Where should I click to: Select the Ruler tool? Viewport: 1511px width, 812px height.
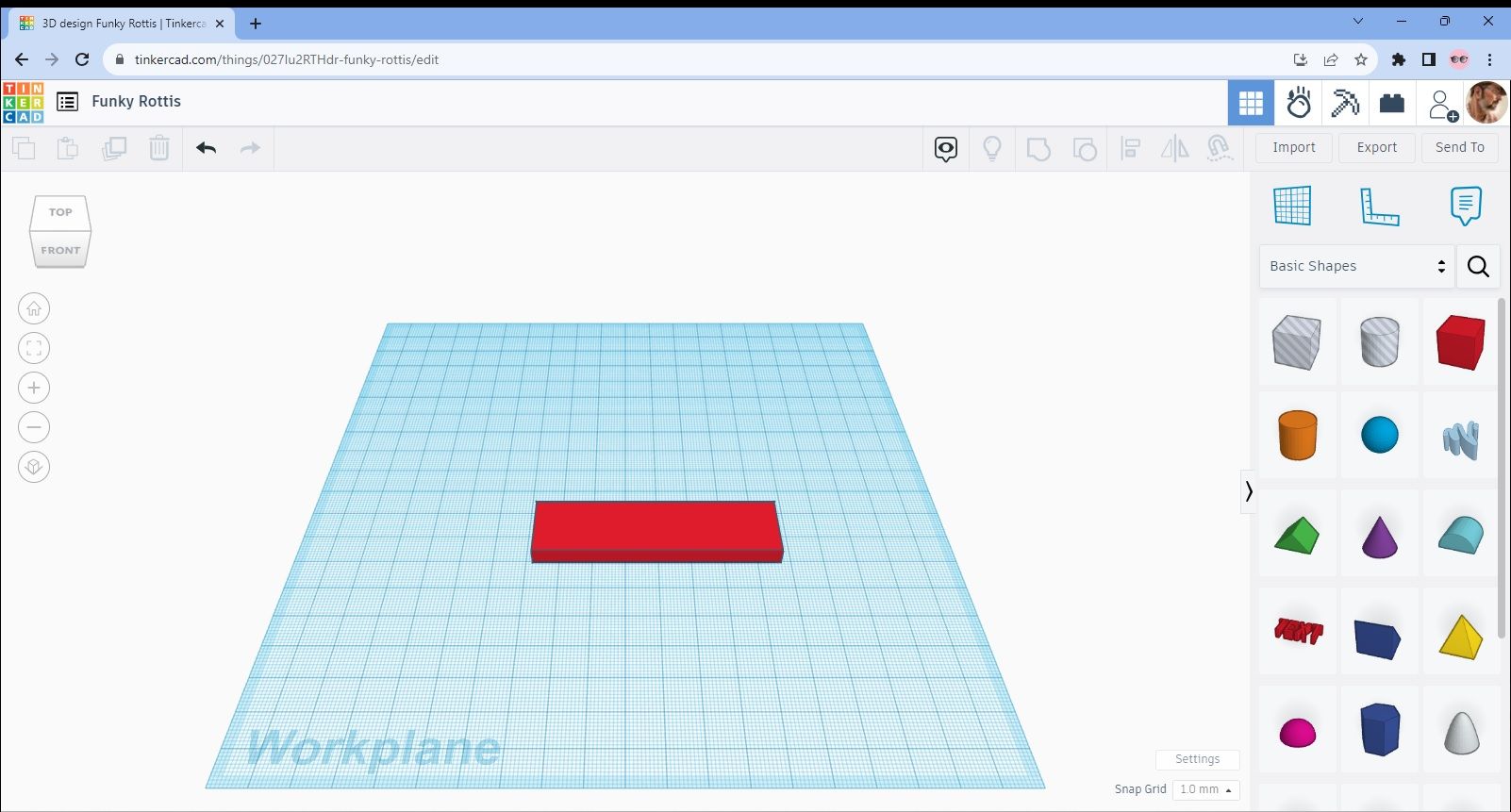click(1379, 207)
